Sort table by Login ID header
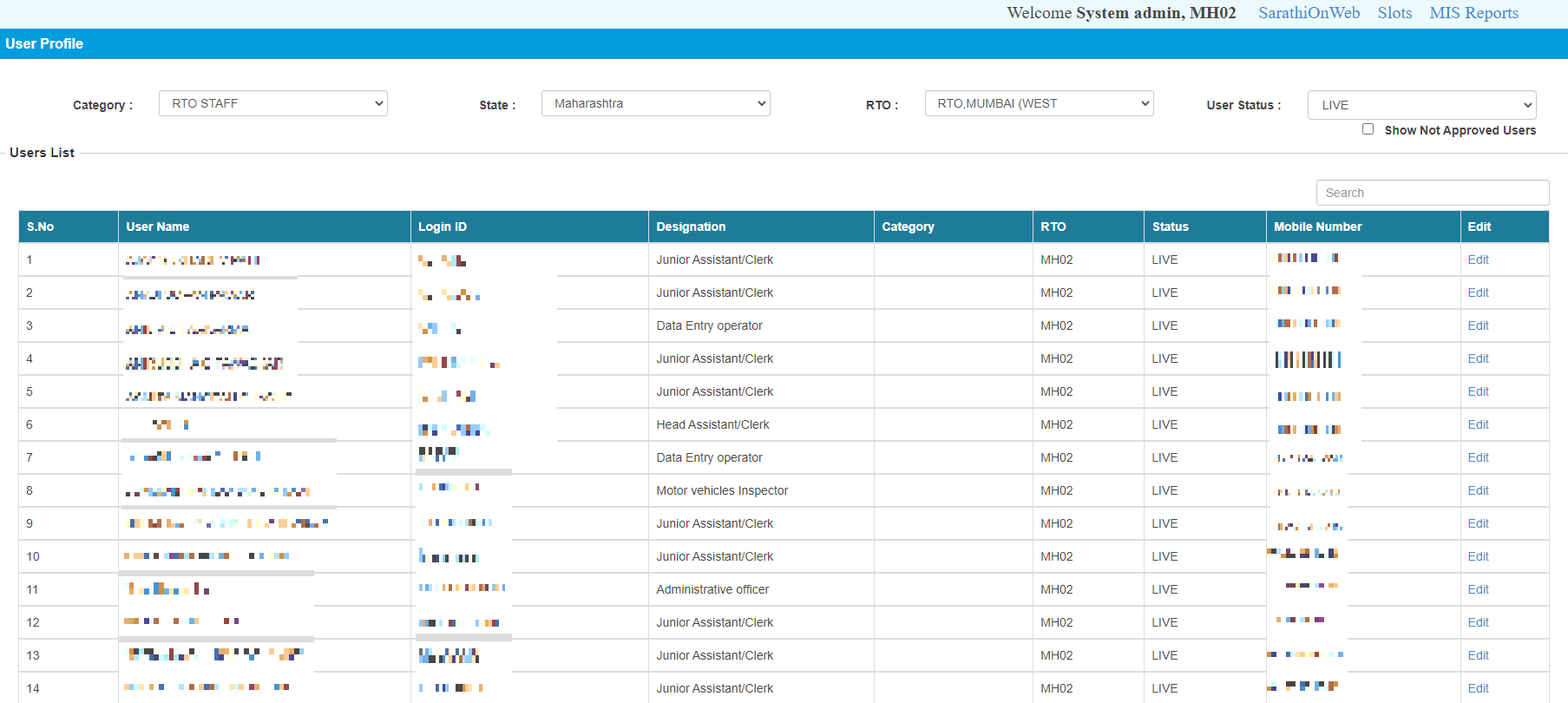Image resolution: width=1568 pixels, height=703 pixels. [443, 227]
